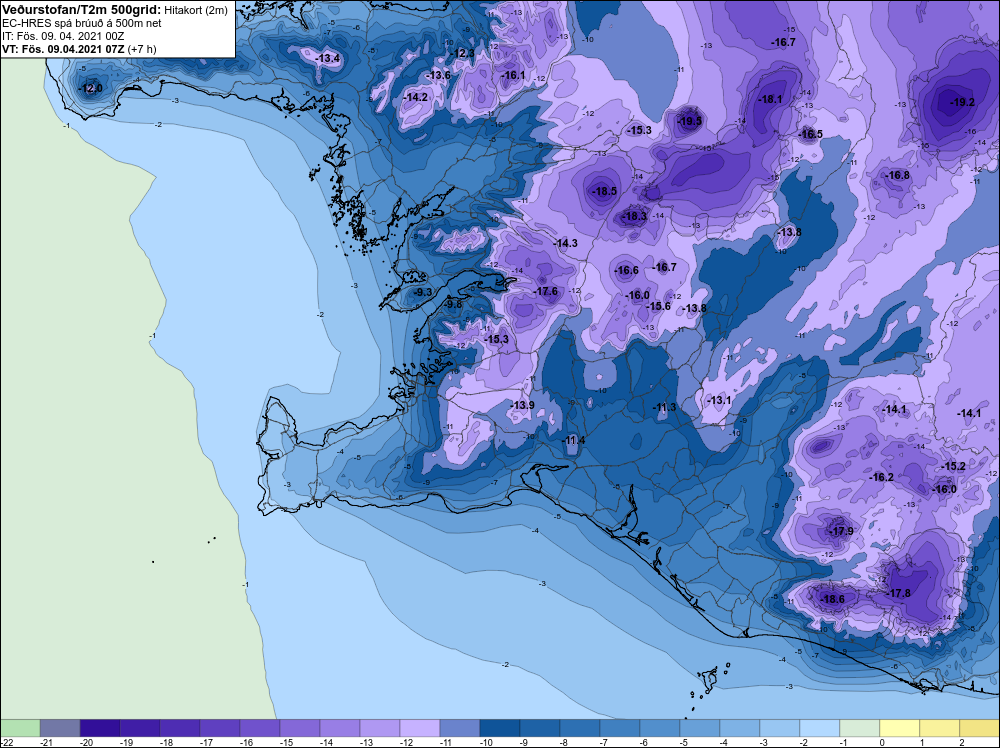1000x748 pixels.
Task: Select the -13.1 temperature reading
Action: point(719,400)
